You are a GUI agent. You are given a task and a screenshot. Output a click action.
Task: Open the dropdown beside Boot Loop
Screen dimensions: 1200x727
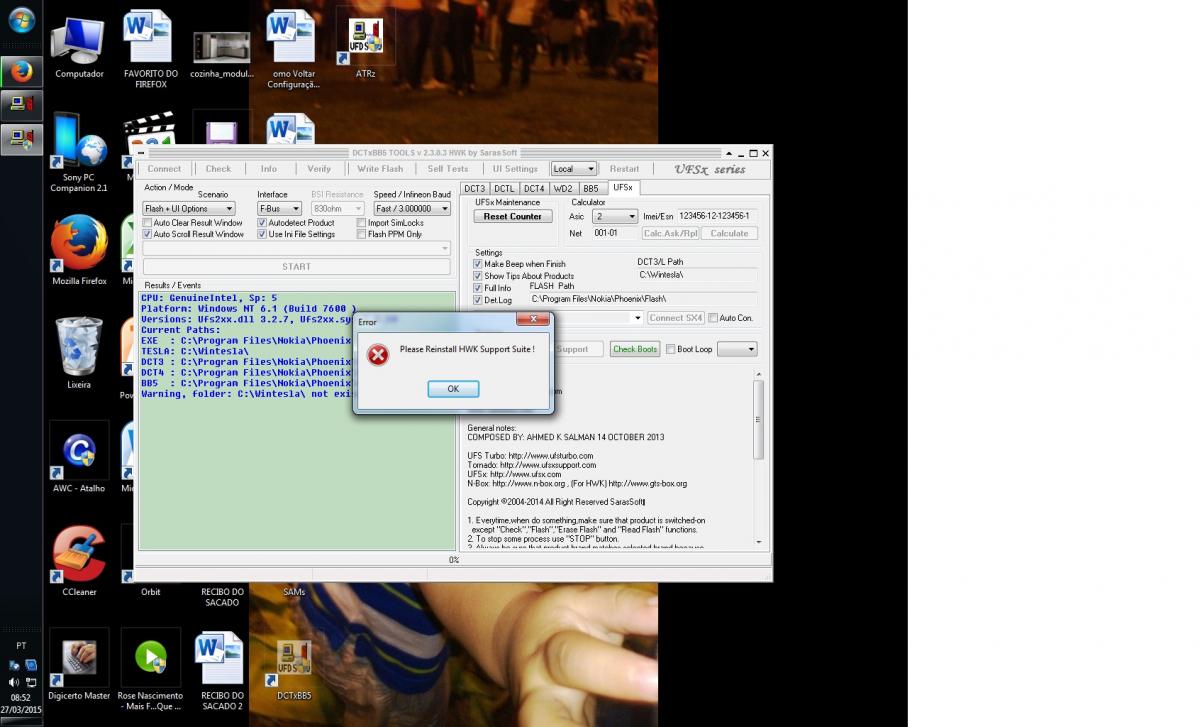737,349
